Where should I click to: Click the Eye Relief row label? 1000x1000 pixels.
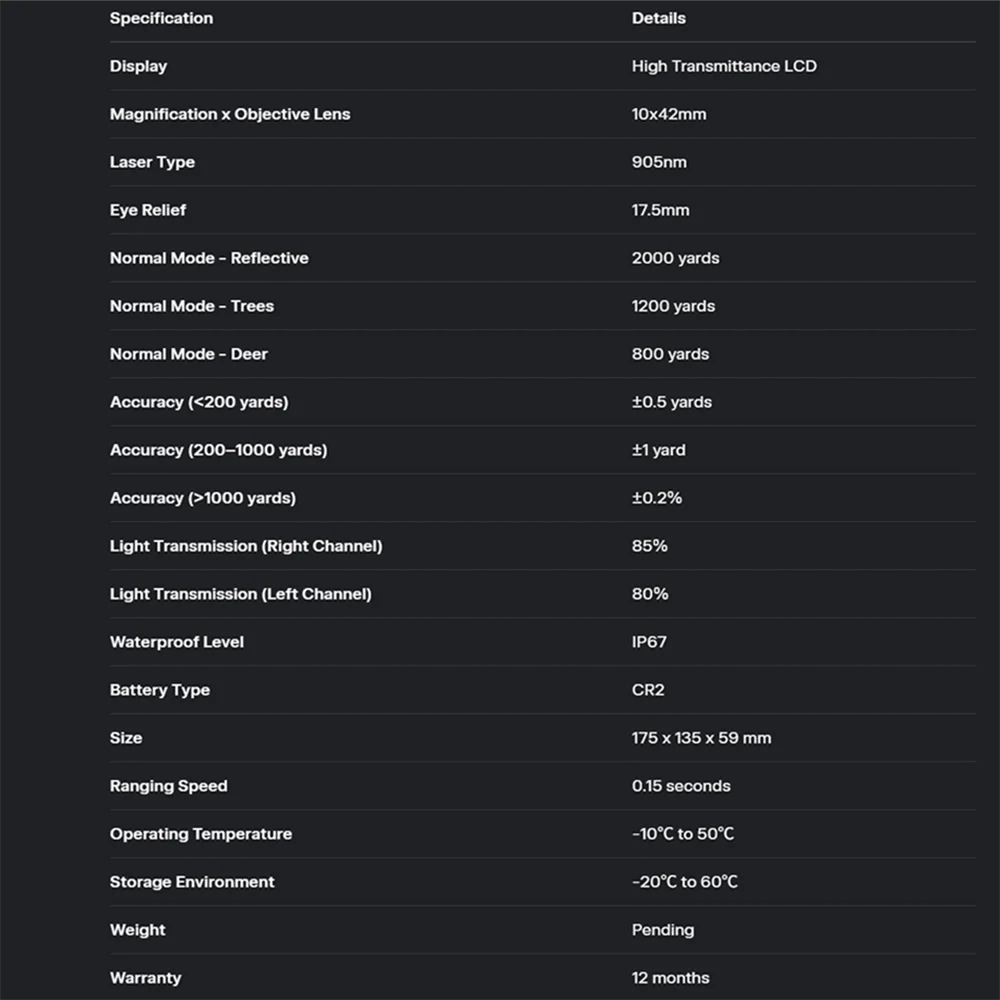pos(148,210)
